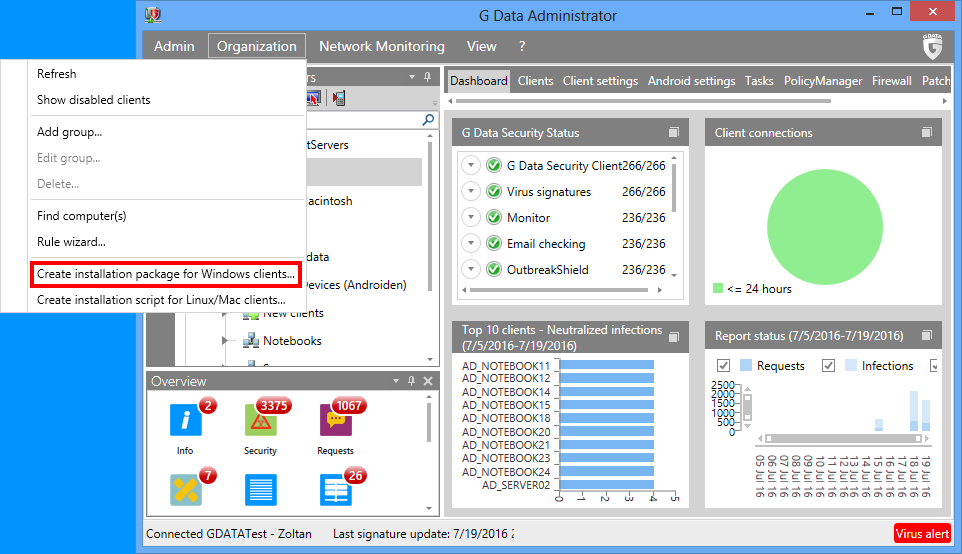Screen dimensions: 962x554
Task: Pin the Overview panel
Action: (x=411, y=381)
